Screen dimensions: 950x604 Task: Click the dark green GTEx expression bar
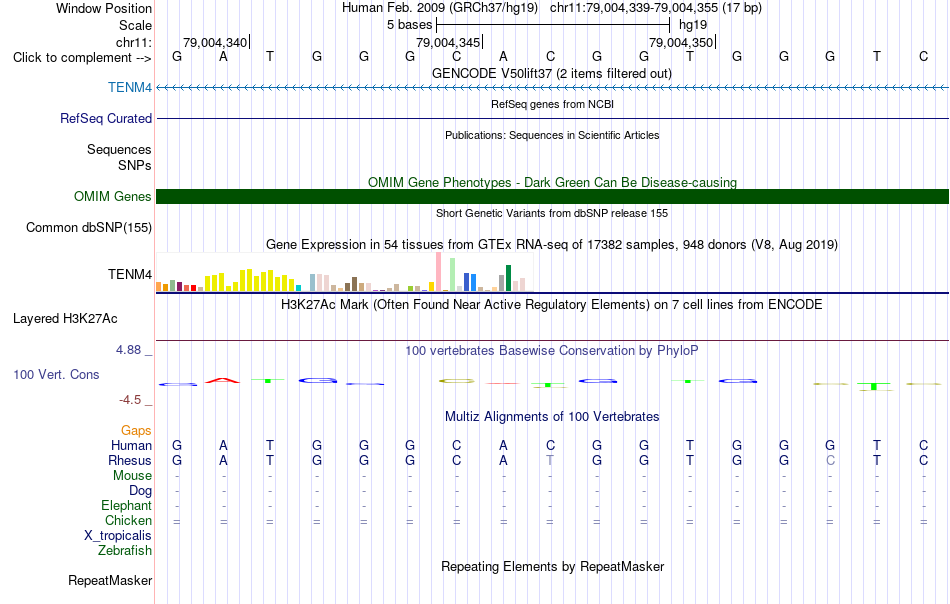[508, 278]
